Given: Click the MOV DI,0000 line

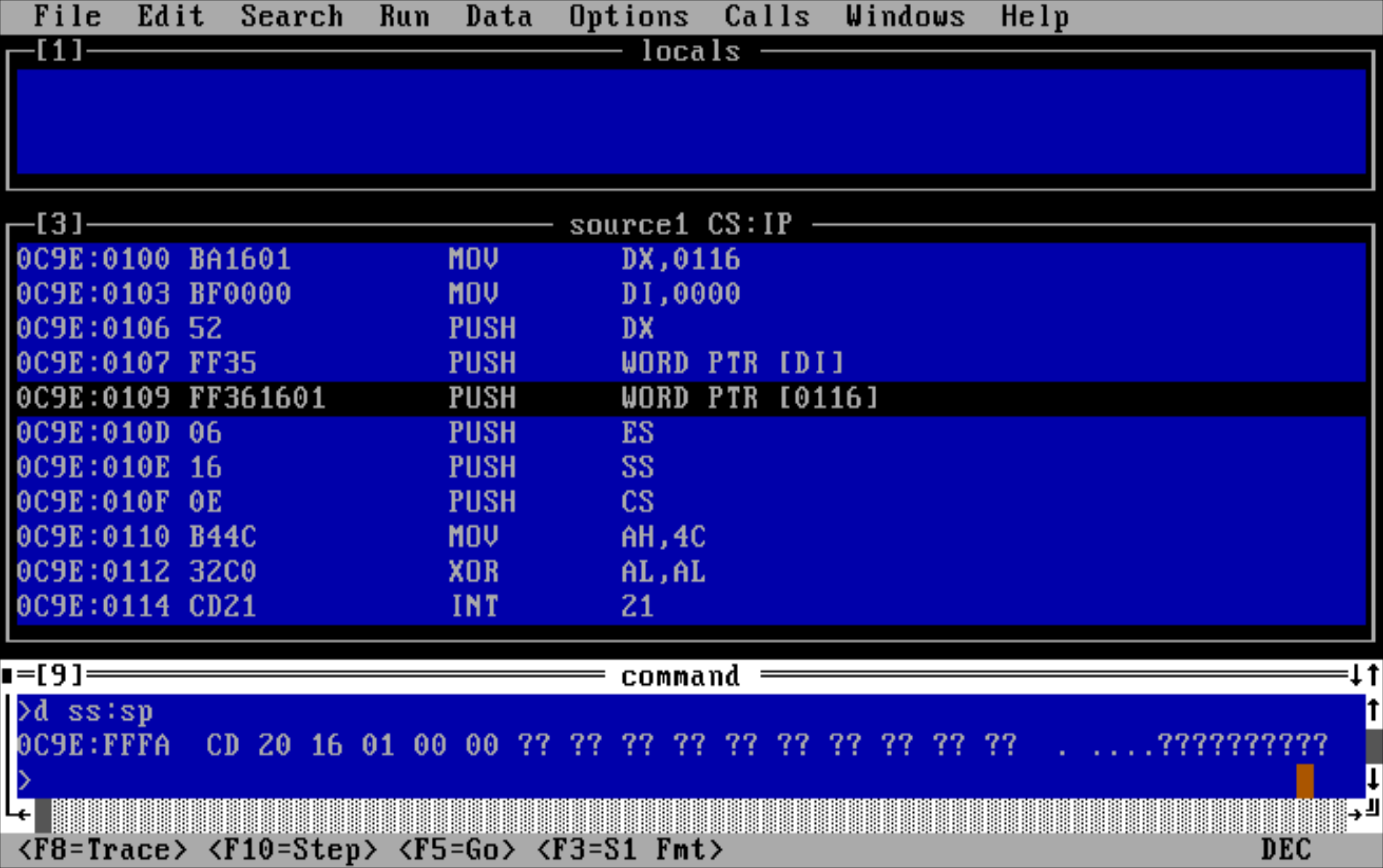Looking at the screenshot, I should (691, 294).
